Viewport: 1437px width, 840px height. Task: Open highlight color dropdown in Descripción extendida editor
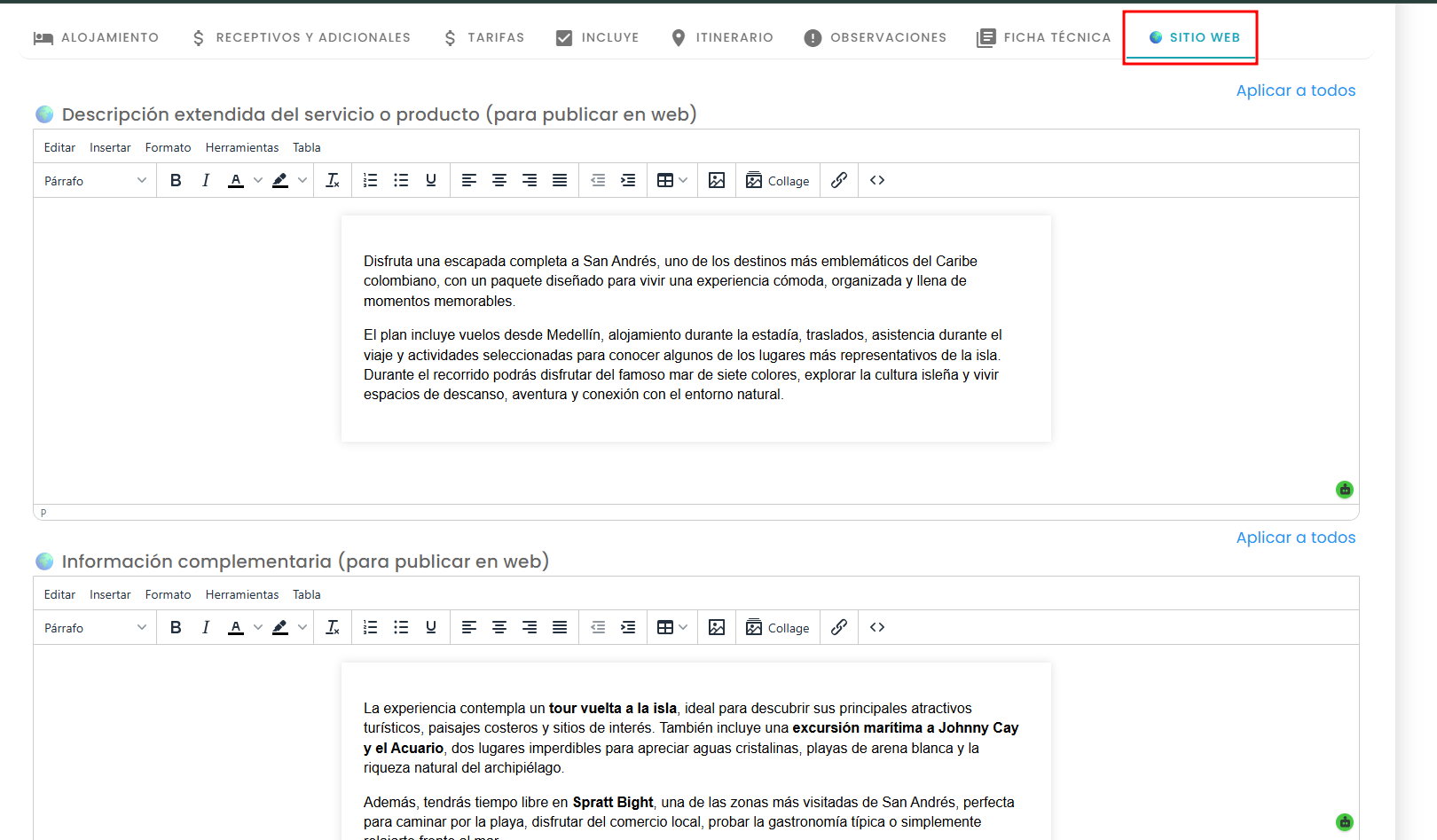click(302, 180)
